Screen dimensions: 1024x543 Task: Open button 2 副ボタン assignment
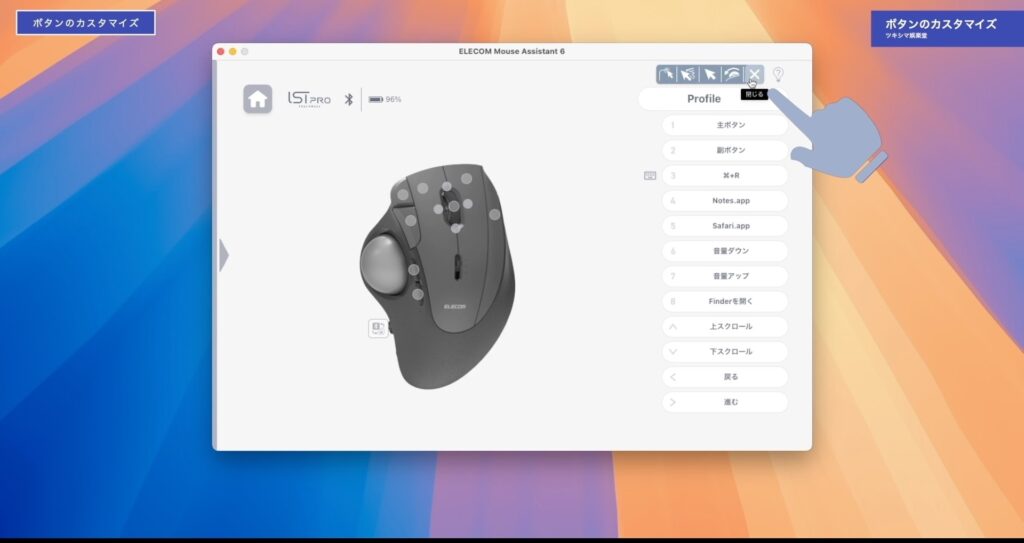tap(725, 150)
